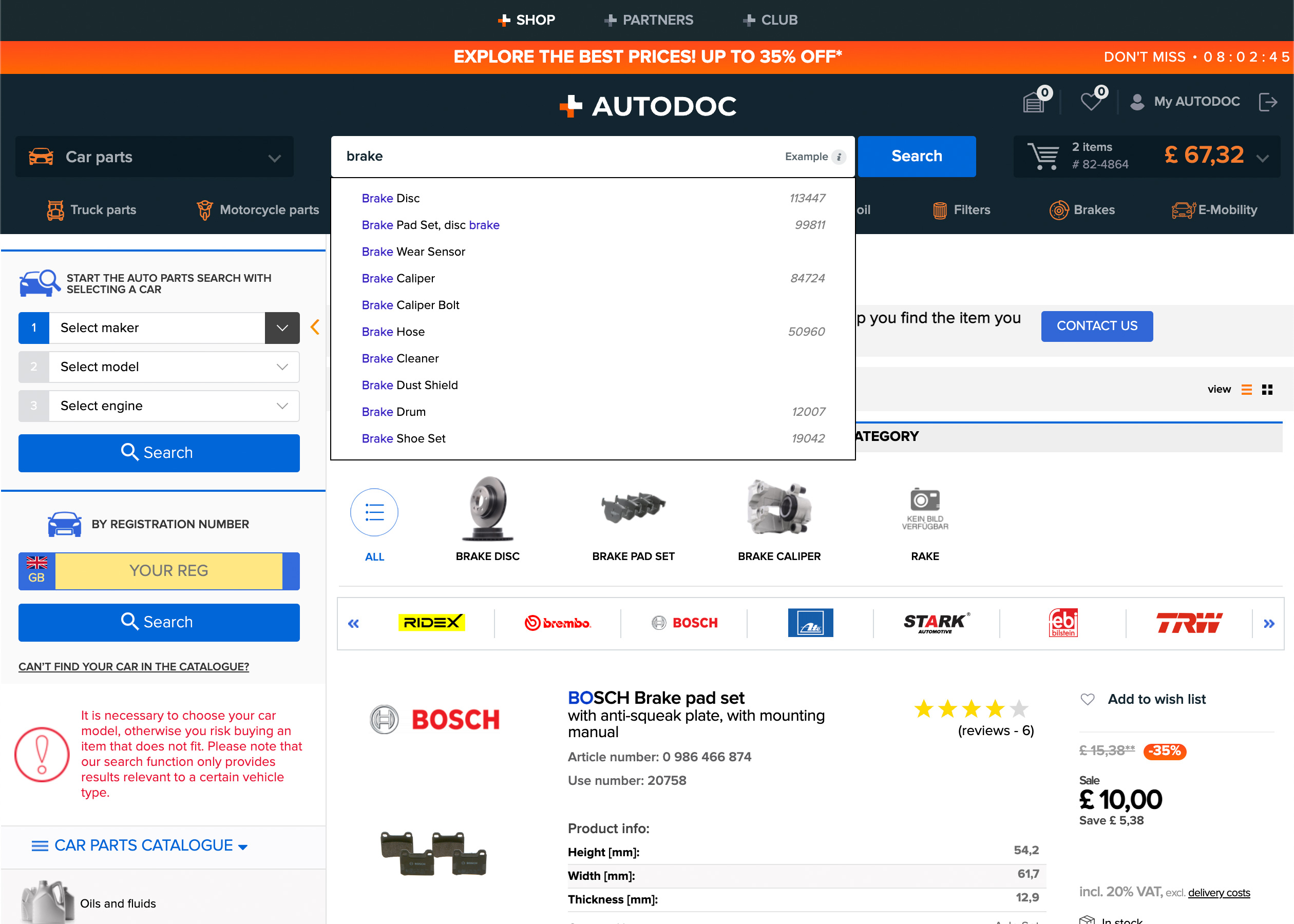Select the Truck parts category icon

point(55,209)
